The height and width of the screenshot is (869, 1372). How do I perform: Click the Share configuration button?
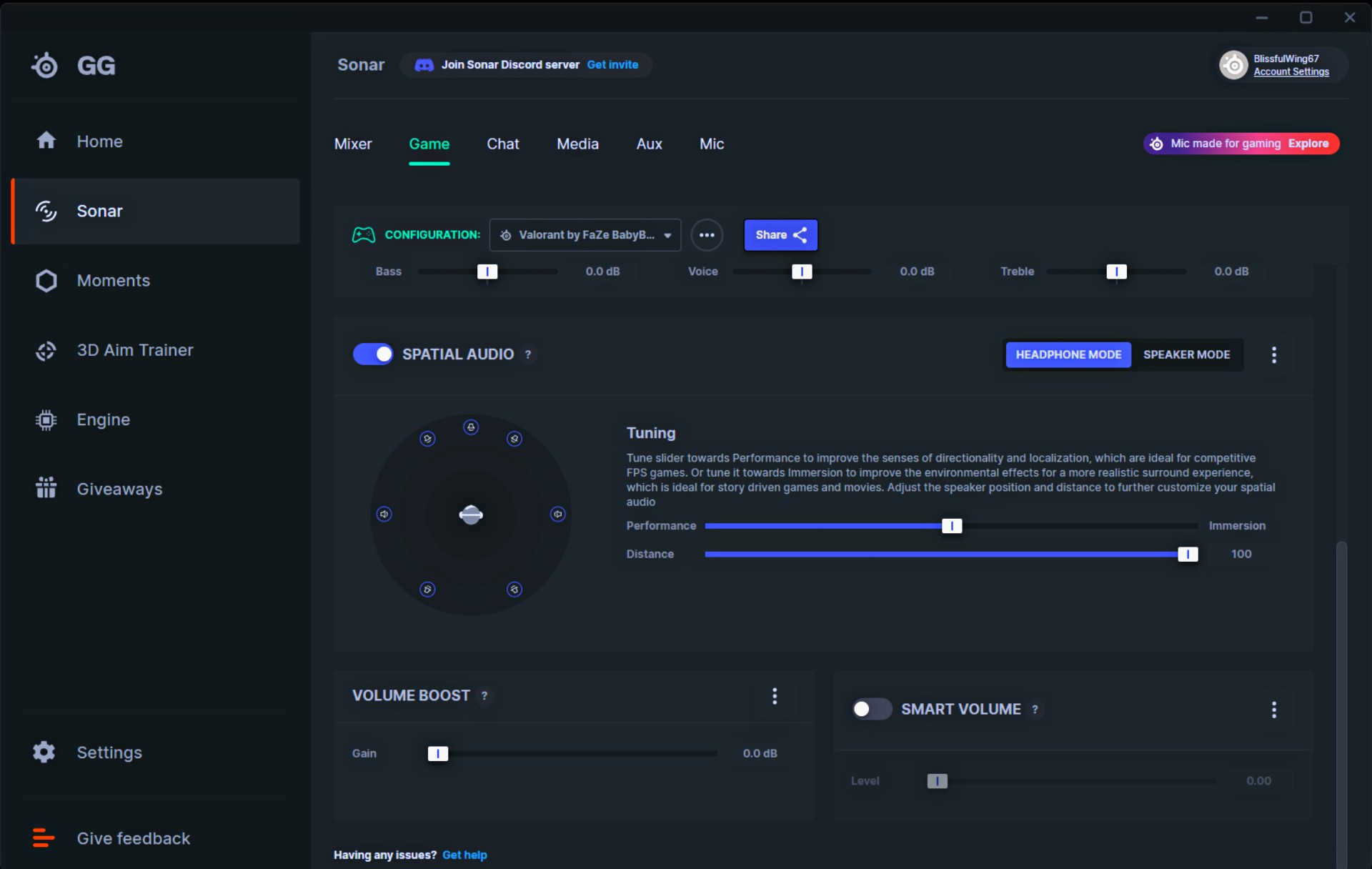pos(780,235)
